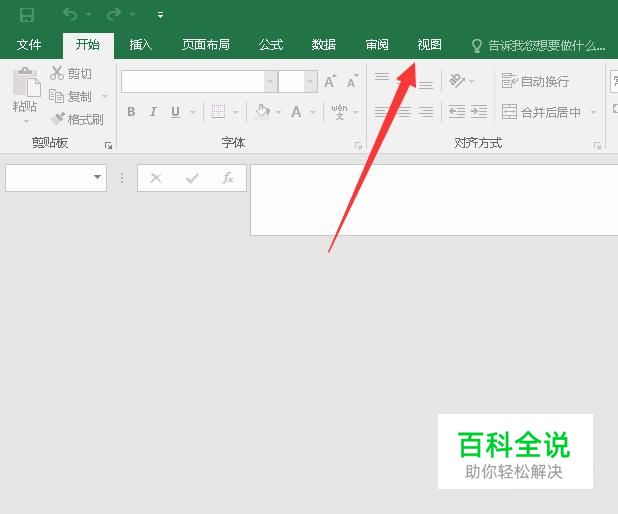Switch to the 视图 ribbon tab
618x514 pixels.
pyautogui.click(x=430, y=45)
